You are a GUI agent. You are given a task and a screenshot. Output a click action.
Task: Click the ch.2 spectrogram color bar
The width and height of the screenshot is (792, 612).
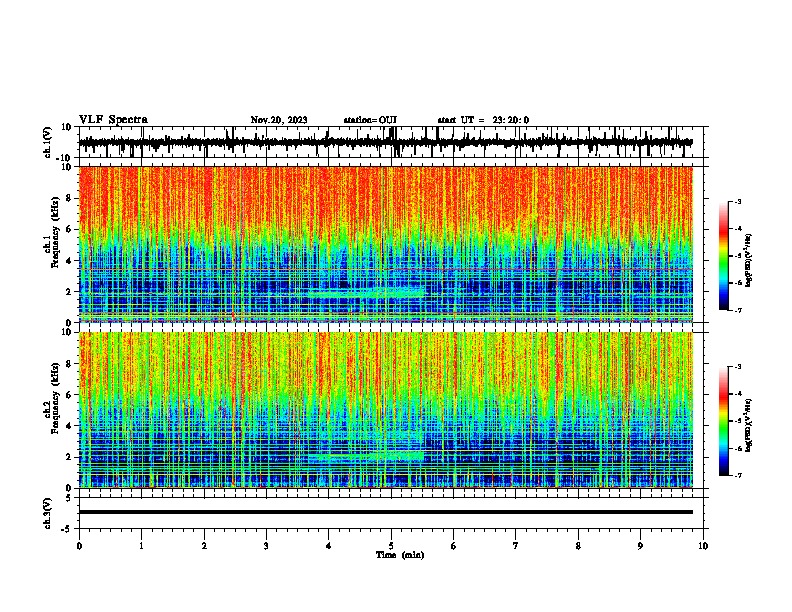click(723, 421)
